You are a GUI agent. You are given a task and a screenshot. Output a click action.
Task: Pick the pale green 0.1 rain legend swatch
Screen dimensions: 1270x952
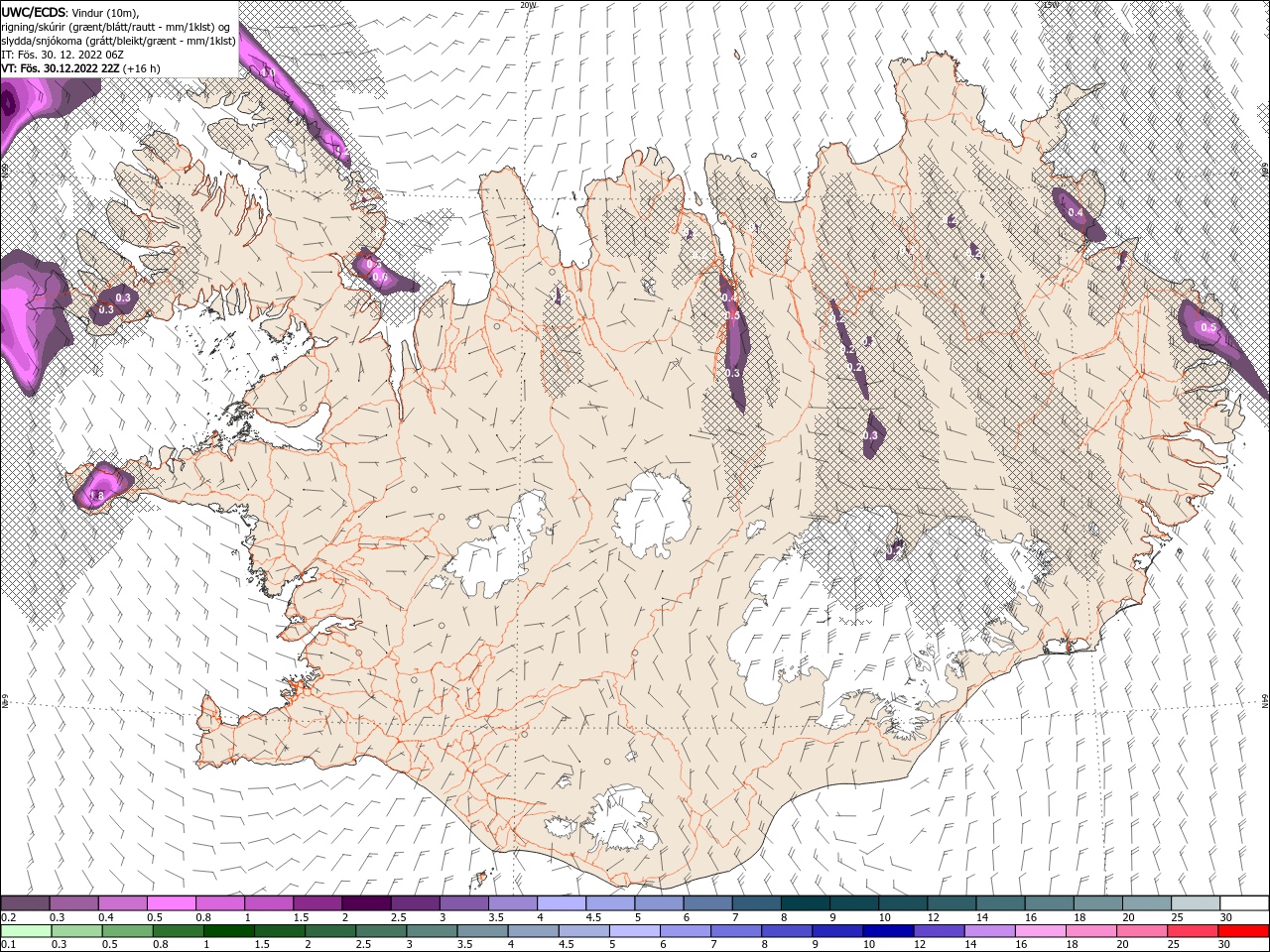(x=25, y=931)
